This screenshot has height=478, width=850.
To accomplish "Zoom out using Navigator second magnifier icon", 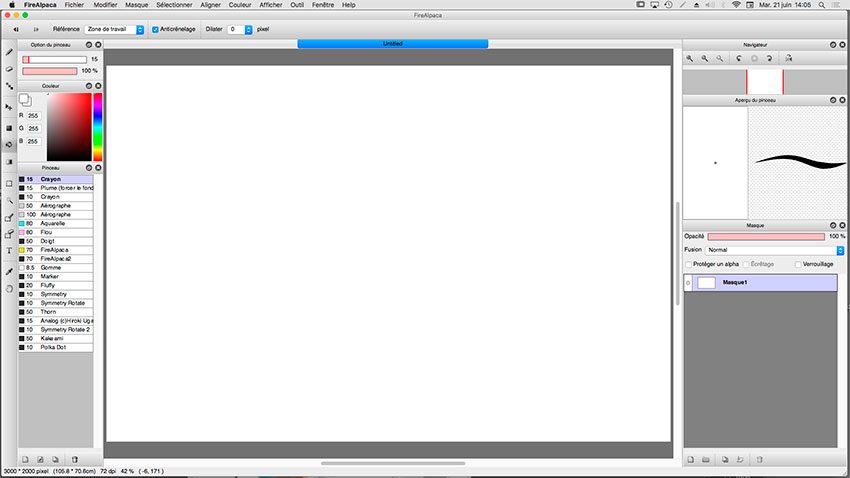I will click(x=705, y=59).
